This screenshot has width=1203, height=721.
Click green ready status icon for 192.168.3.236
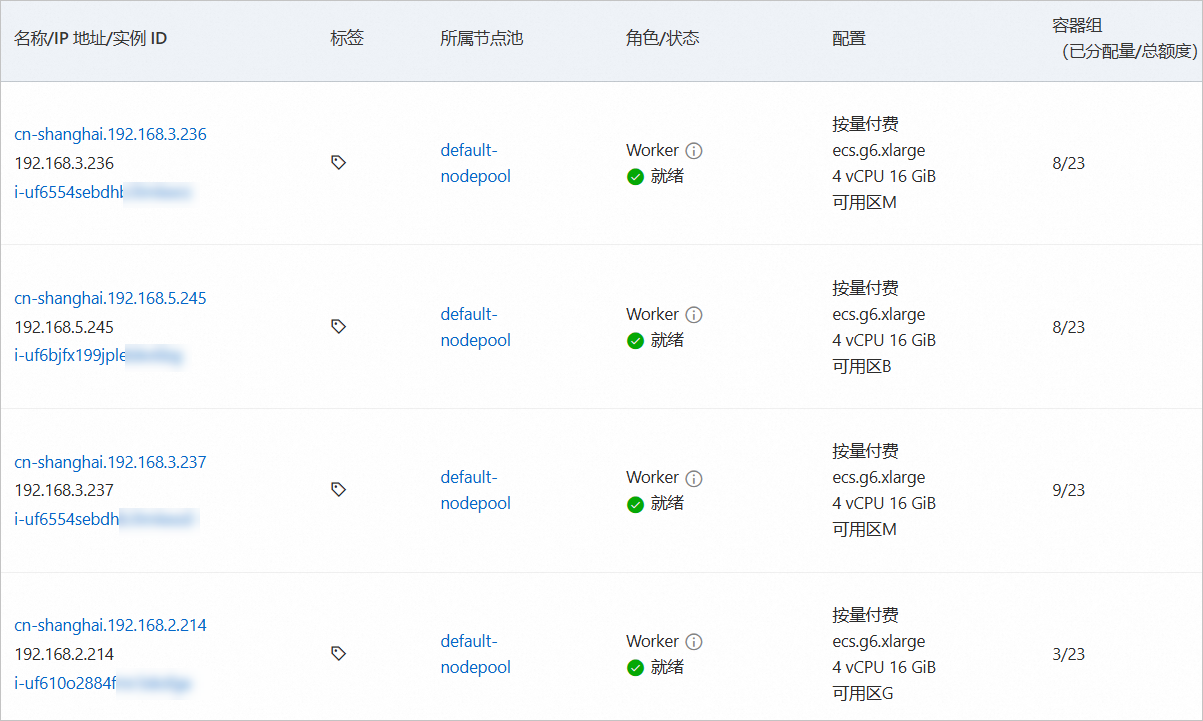pyautogui.click(x=635, y=177)
